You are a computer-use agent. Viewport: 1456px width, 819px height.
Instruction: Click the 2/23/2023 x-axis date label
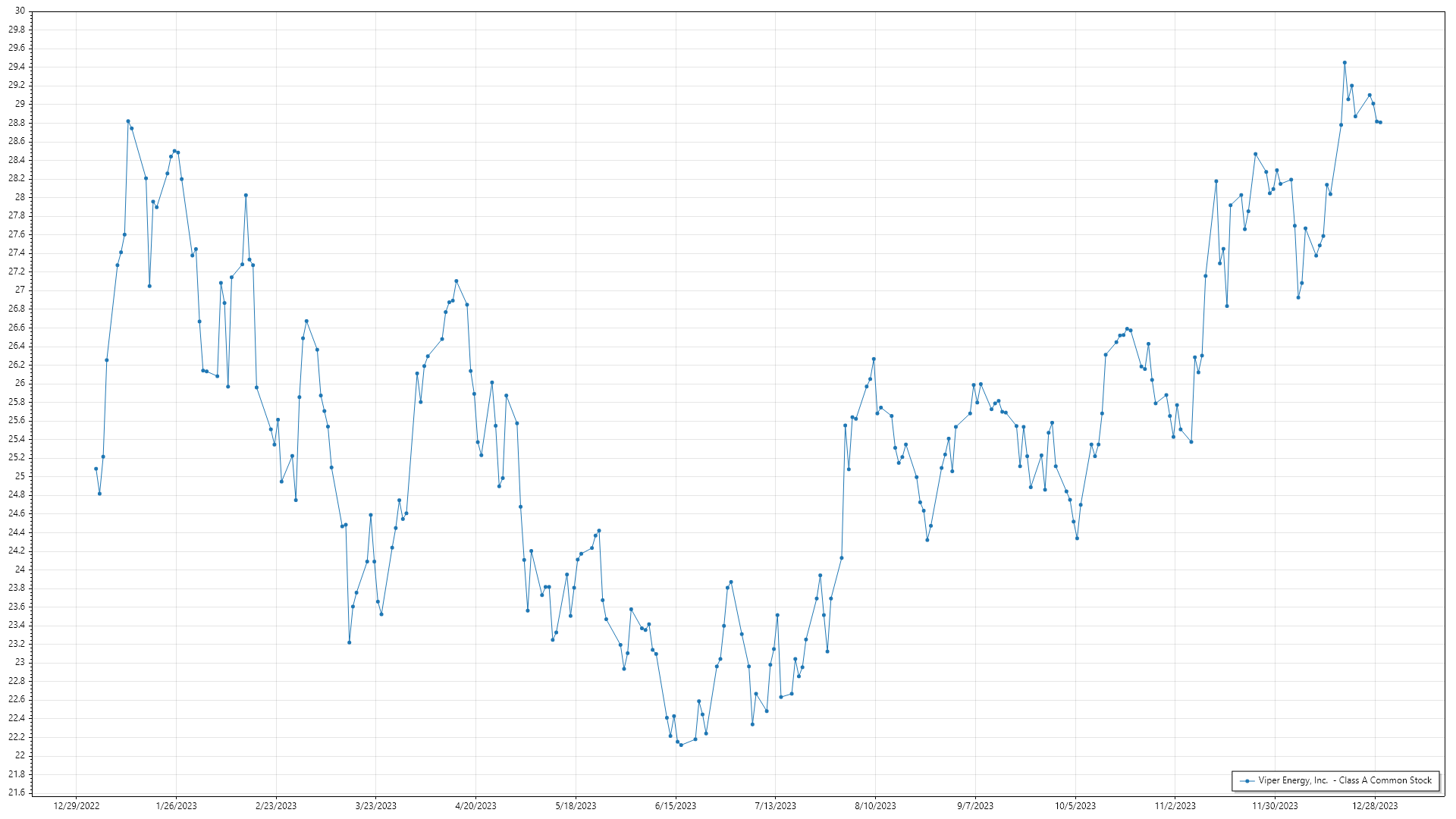click(x=276, y=805)
